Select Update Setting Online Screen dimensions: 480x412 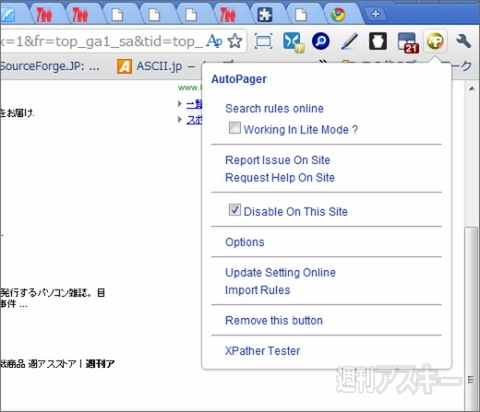tap(280, 272)
